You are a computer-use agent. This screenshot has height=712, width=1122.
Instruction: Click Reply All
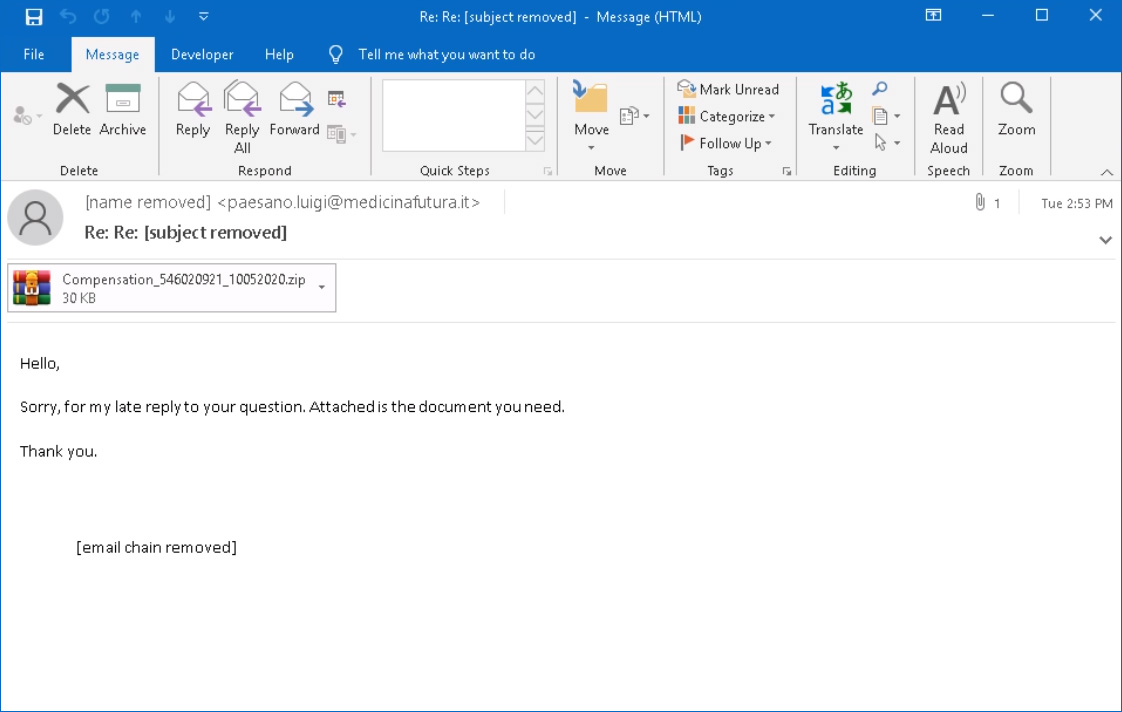point(241,113)
